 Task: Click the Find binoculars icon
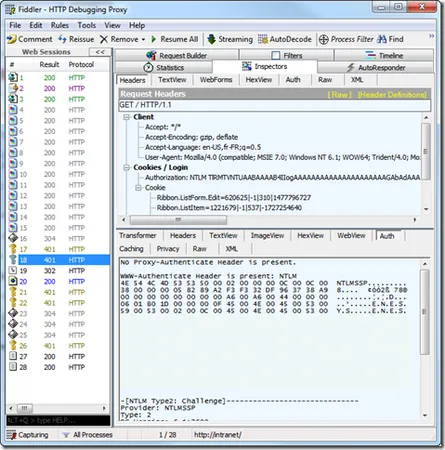(x=382, y=39)
